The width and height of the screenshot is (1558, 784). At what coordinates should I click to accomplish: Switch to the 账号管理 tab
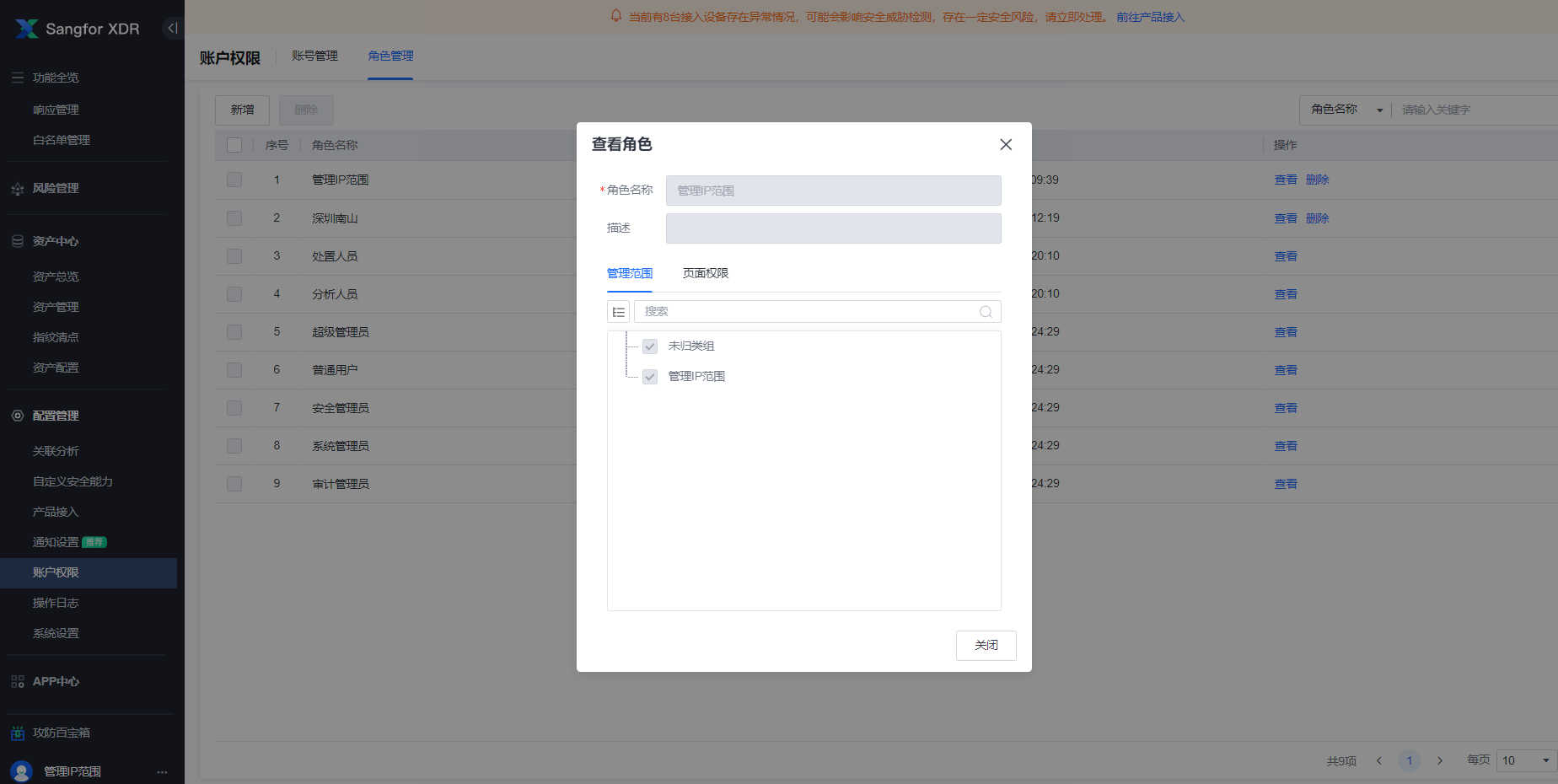[314, 56]
